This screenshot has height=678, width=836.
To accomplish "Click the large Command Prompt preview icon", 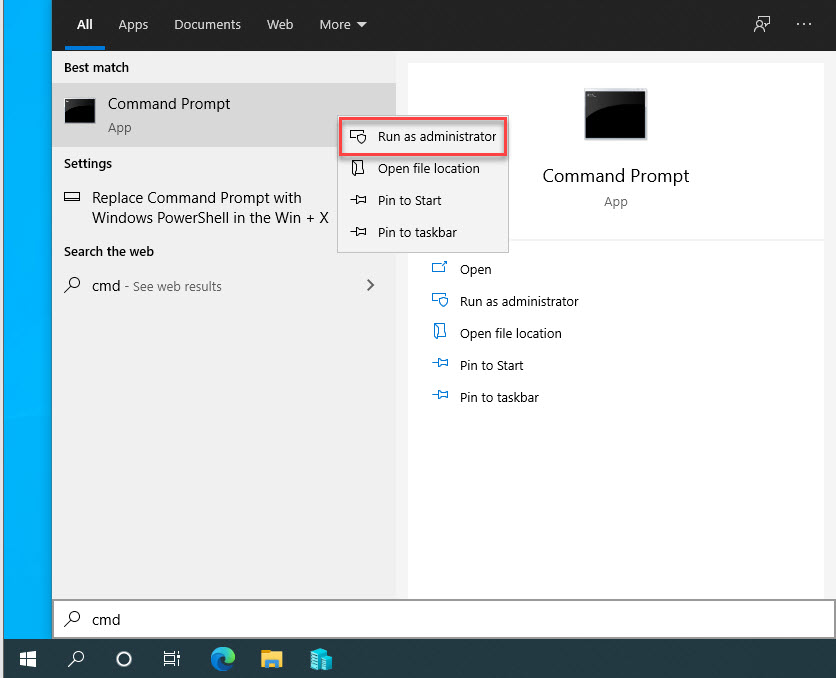I will 615,114.
